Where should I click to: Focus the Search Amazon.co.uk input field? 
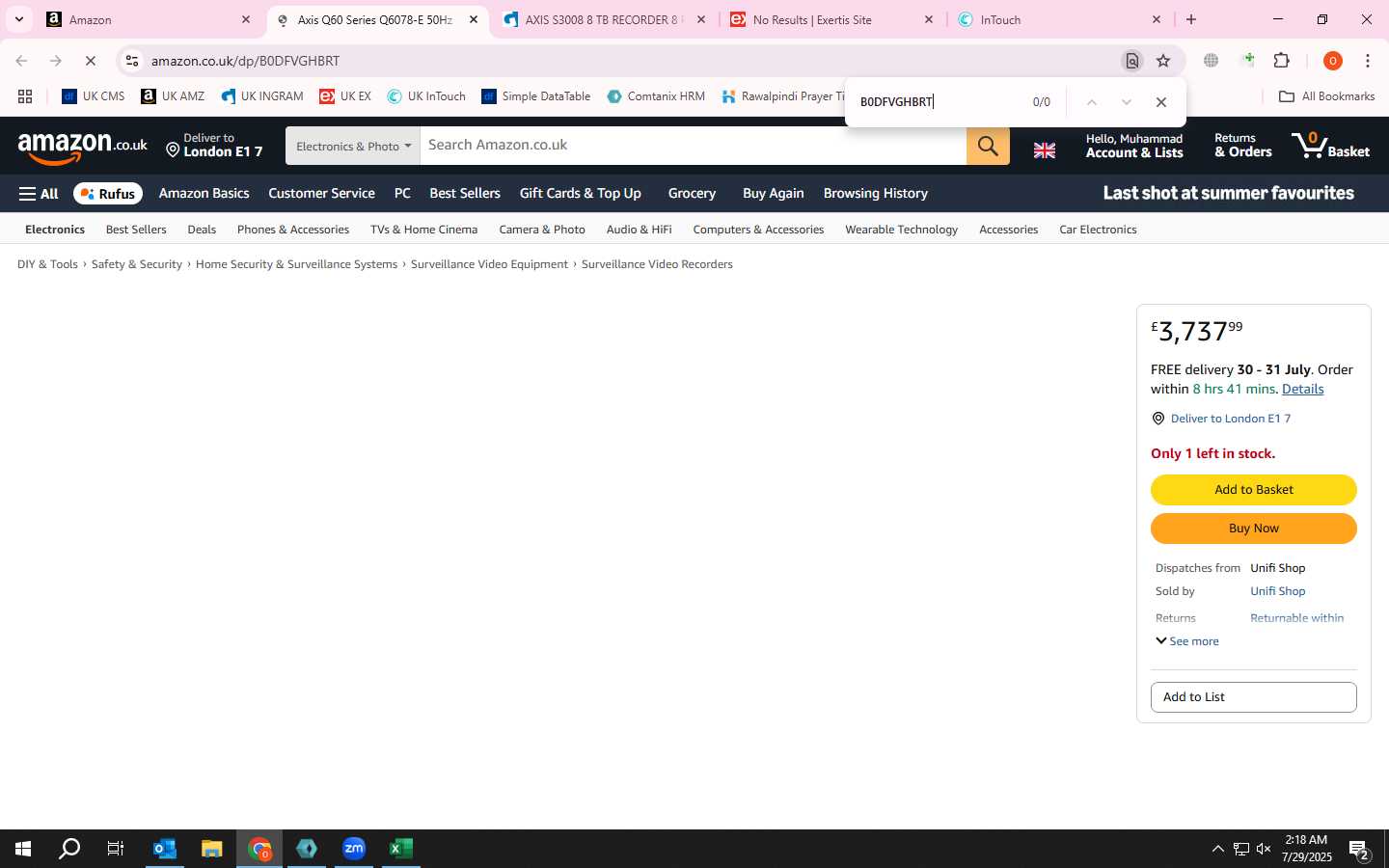click(693, 146)
